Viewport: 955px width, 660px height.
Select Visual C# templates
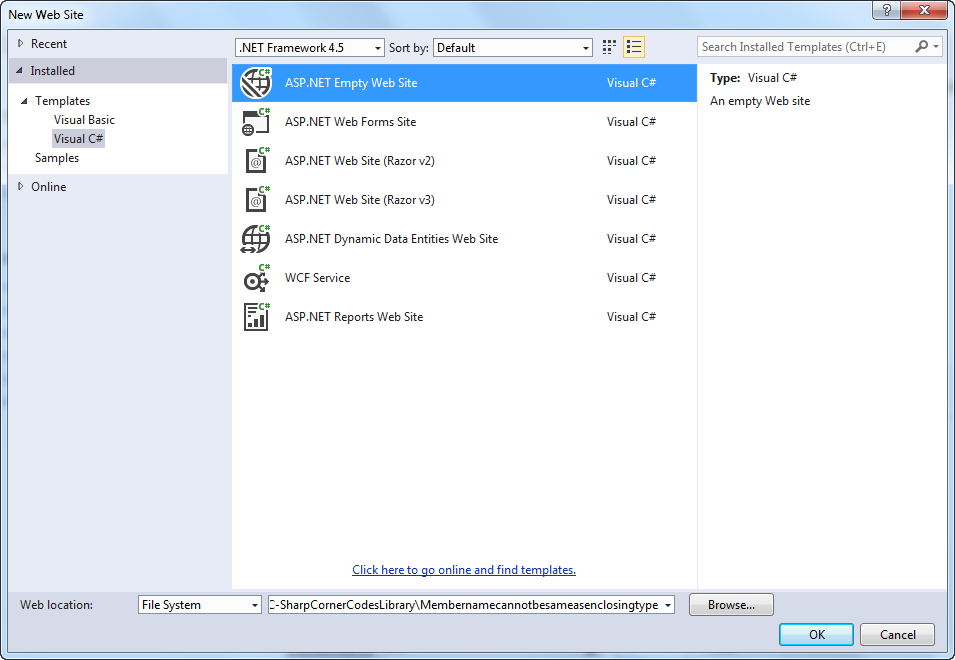tap(79, 139)
